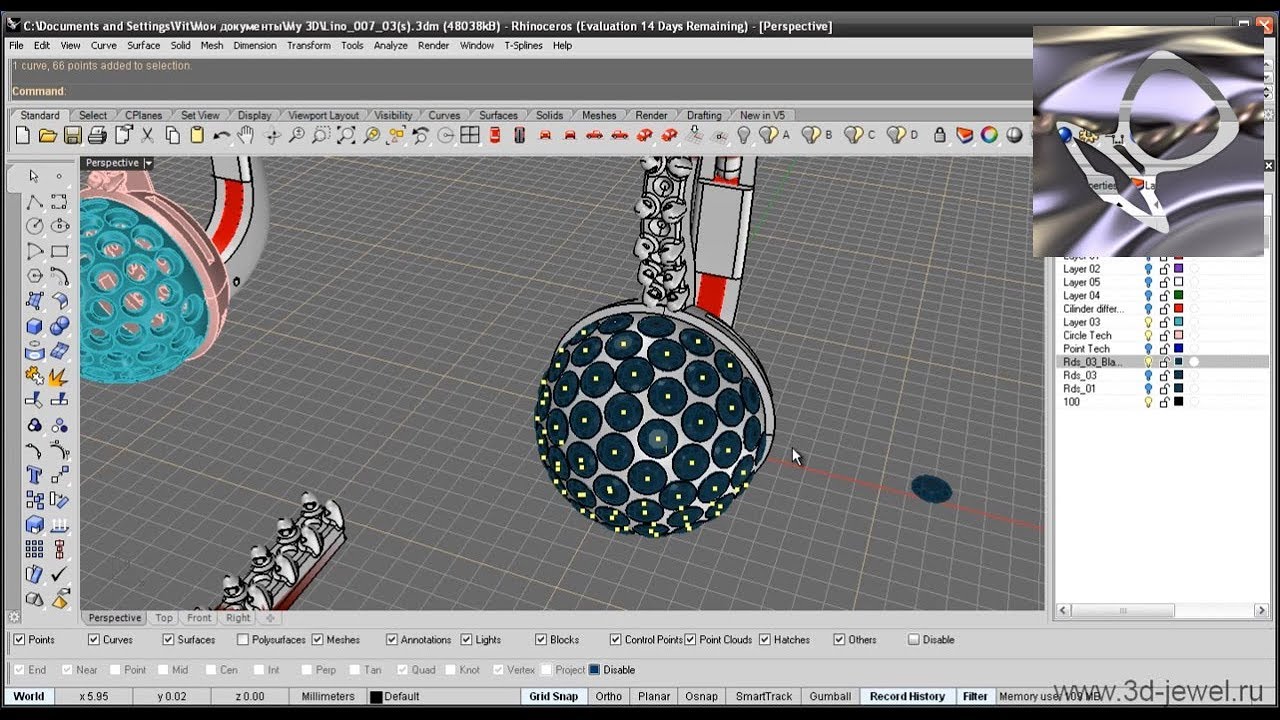Image resolution: width=1280 pixels, height=720 pixels.
Task: Toggle Ortho mode in status bar
Action: pos(608,696)
